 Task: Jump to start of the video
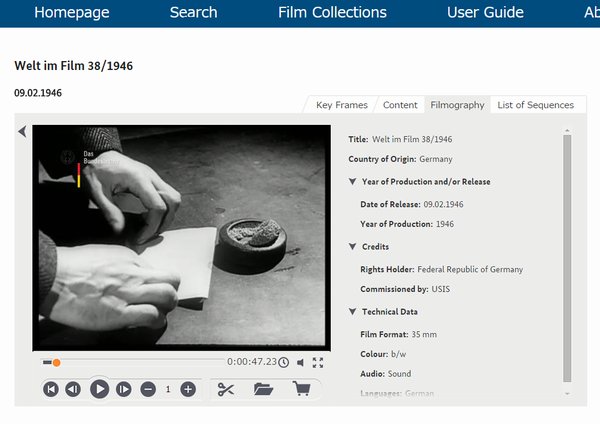point(51,390)
